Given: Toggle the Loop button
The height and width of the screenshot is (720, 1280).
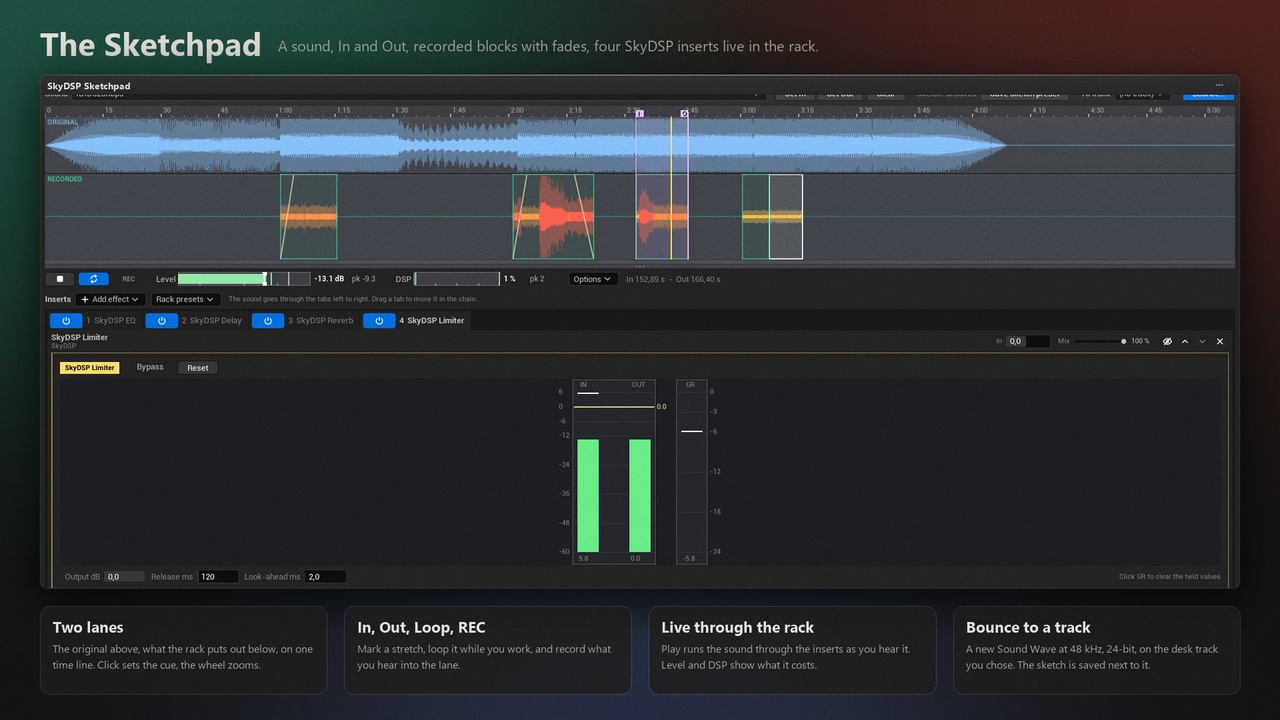Looking at the screenshot, I should [94, 279].
